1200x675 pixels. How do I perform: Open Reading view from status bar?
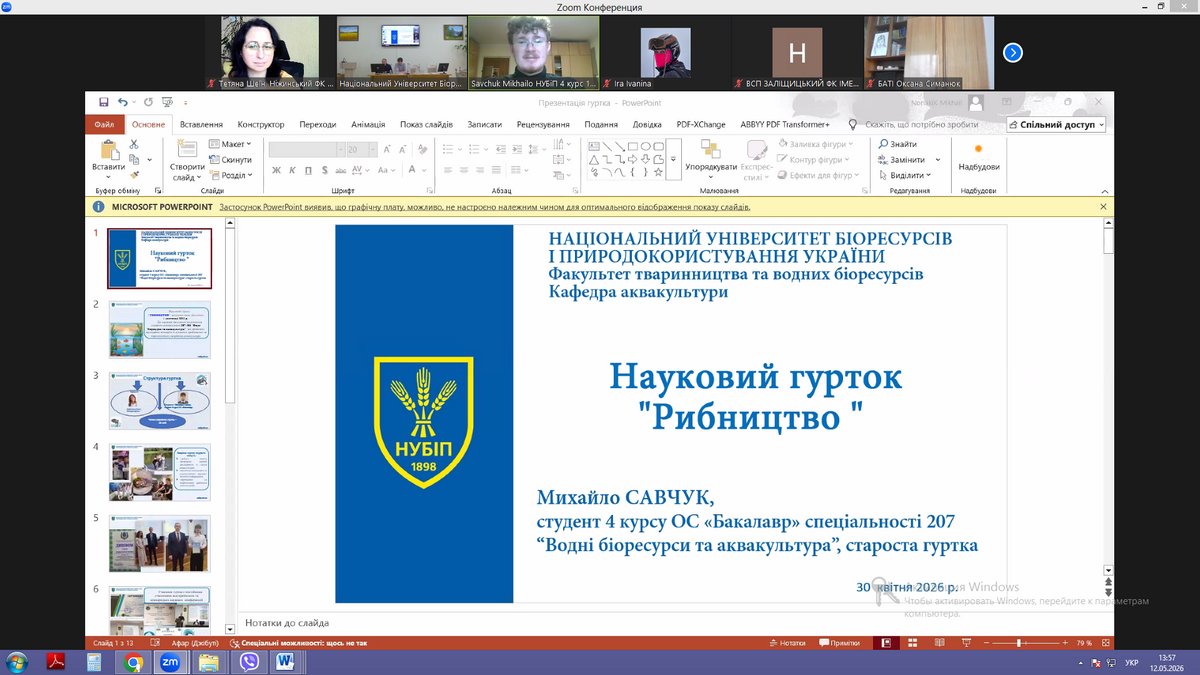[939, 643]
